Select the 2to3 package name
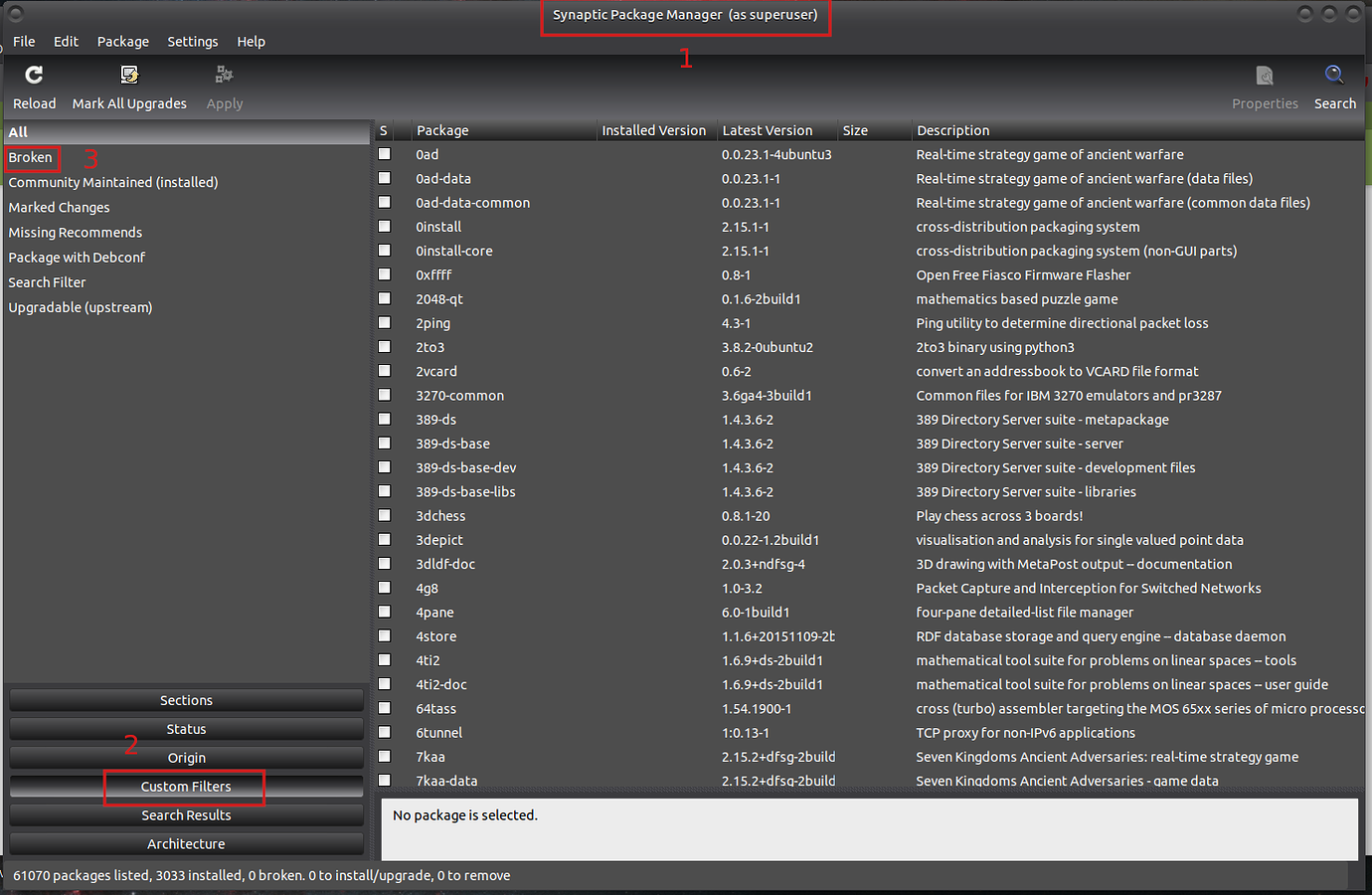1372x895 pixels. click(x=430, y=347)
